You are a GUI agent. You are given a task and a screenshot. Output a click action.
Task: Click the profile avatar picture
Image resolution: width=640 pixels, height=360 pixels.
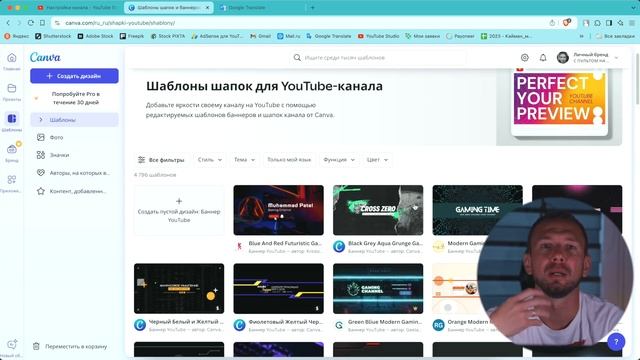click(x=562, y=58)
